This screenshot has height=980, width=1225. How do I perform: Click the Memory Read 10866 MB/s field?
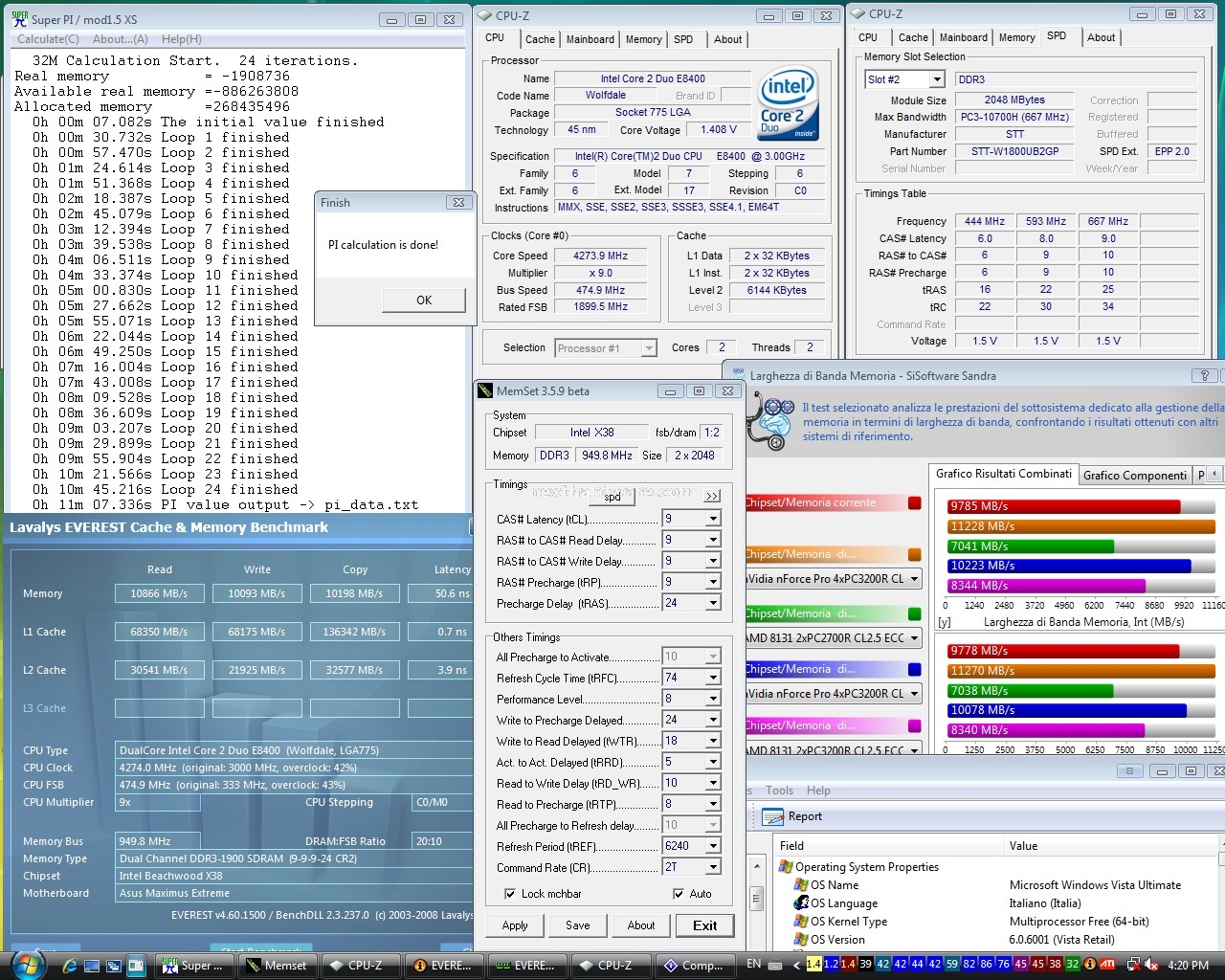point(160,593)
